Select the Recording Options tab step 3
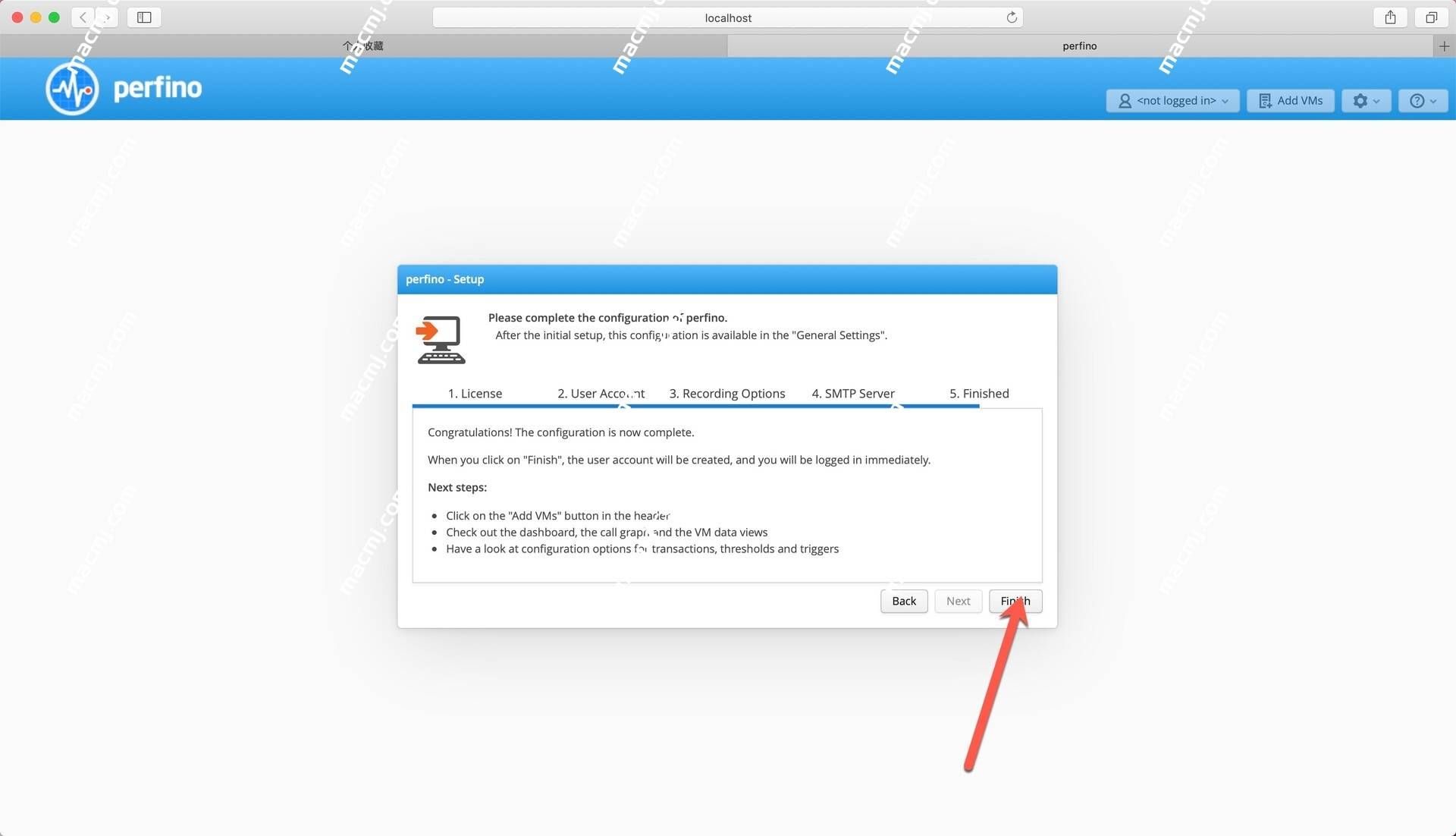1456x836 pixels. tap(727, 392)
